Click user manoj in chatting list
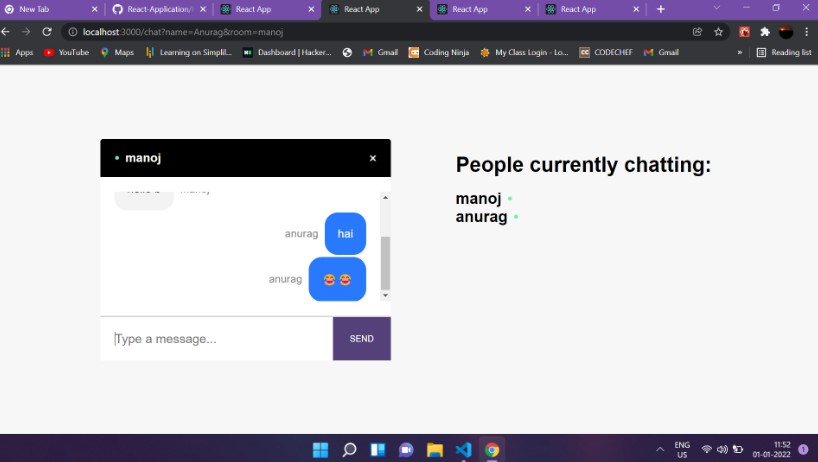Image resolution: width=818 pixels, height=462 pixels. 478,199
